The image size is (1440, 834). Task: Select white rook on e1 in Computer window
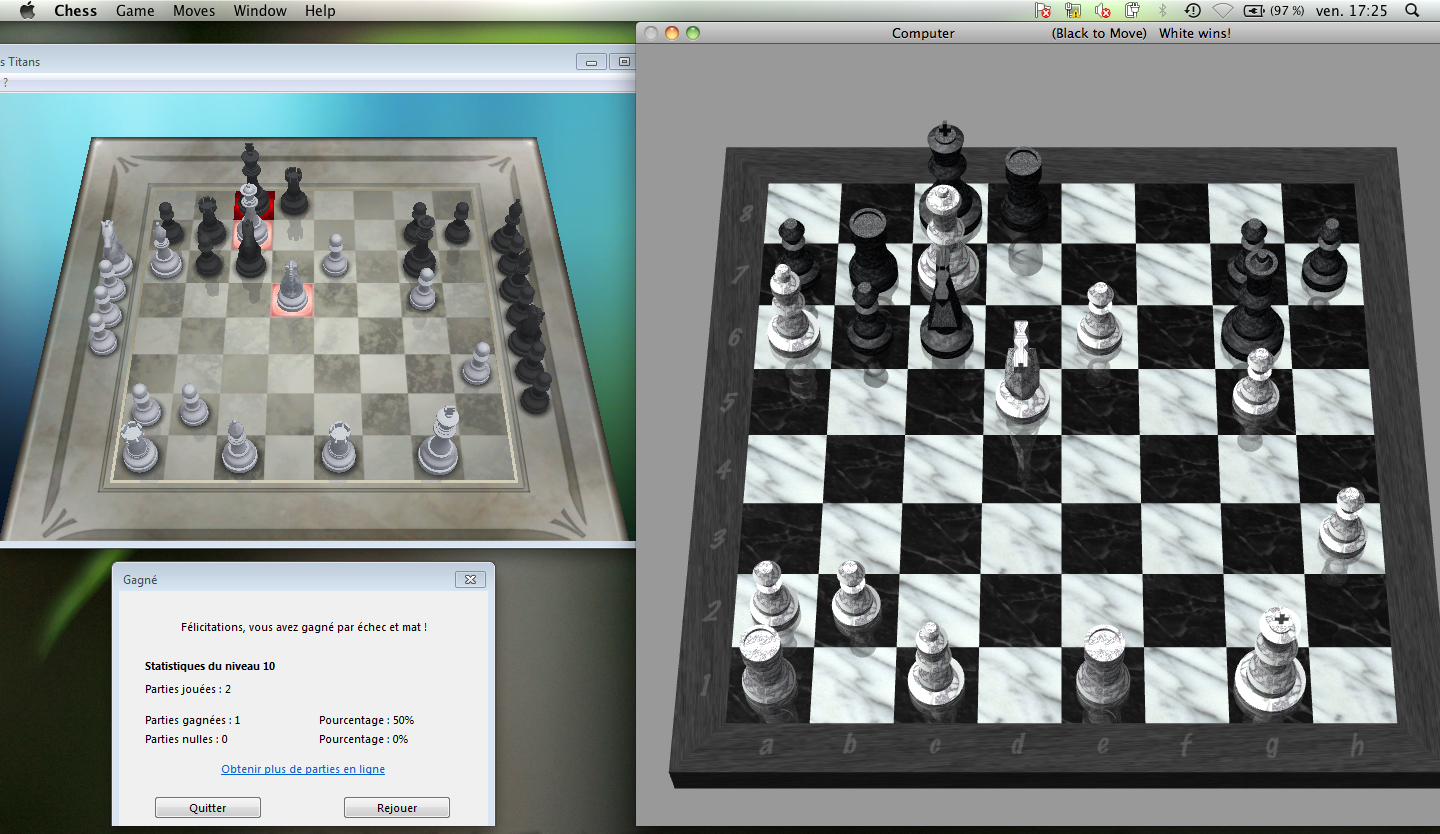(1102, 669)
